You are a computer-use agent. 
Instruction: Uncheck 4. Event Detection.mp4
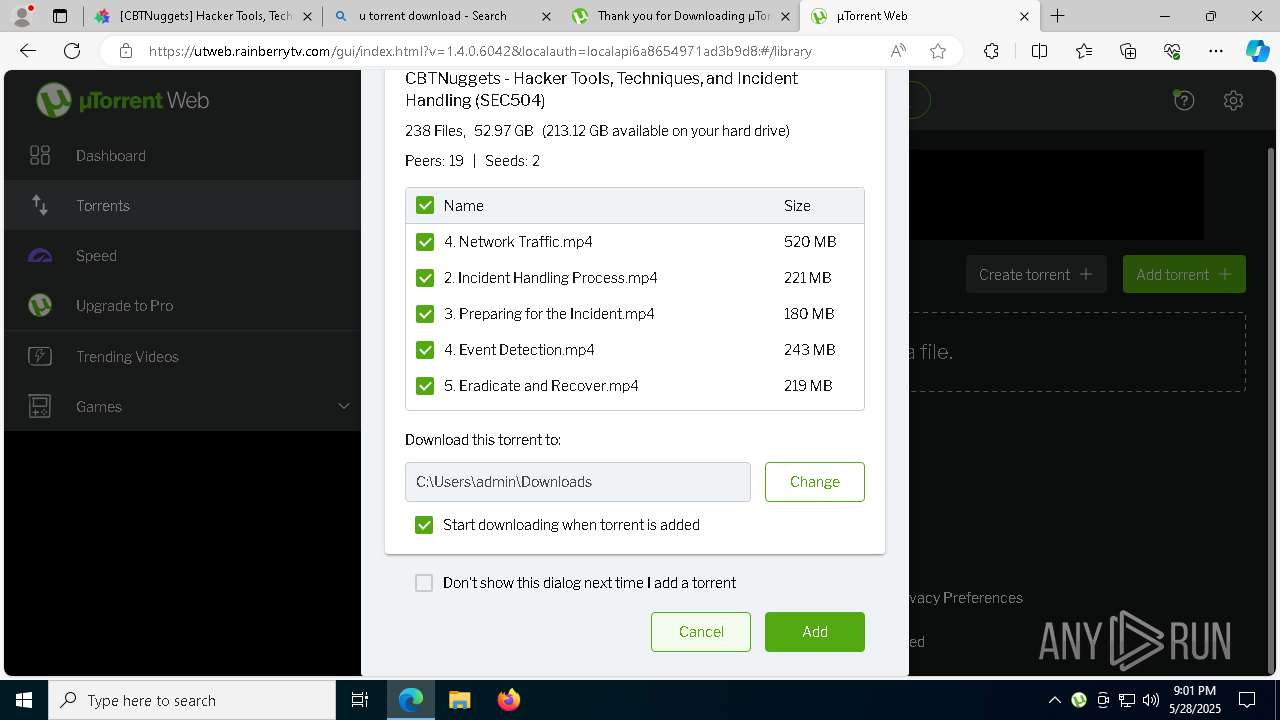tap(425, 349)
